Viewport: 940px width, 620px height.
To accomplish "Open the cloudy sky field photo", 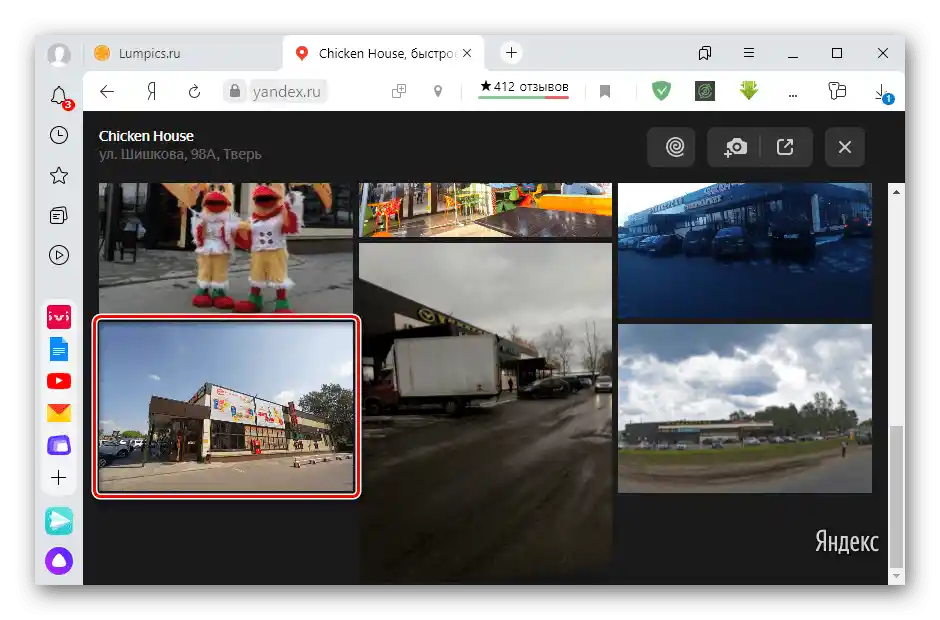I will (745, 408).
